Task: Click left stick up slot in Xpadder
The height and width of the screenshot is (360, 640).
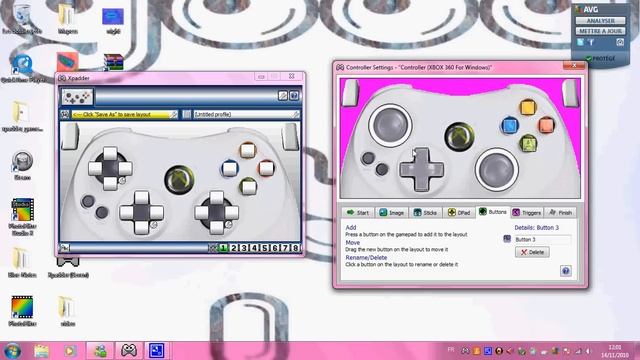Action: (110, 153)
